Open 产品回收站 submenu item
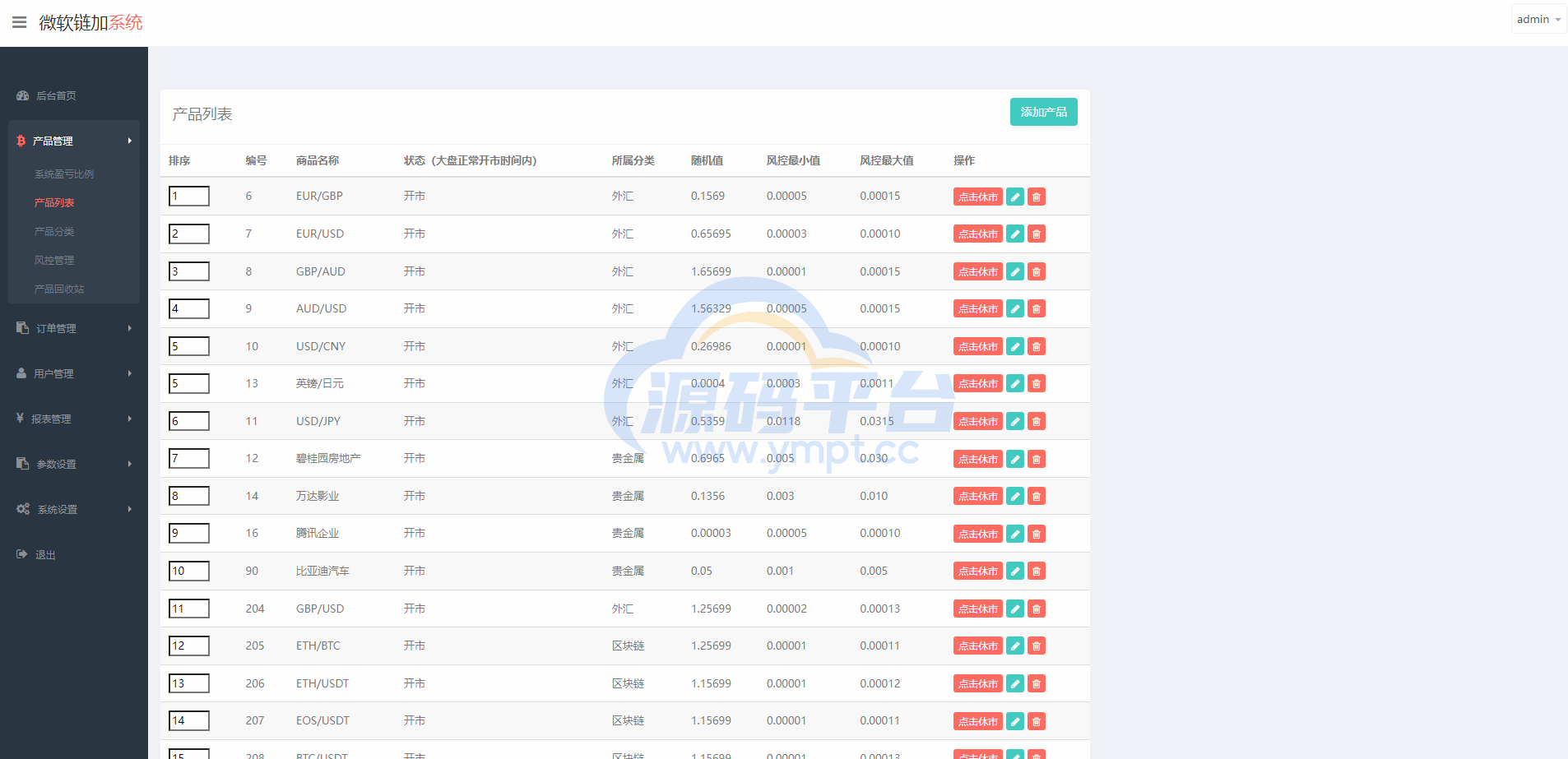 click(59, 289)
